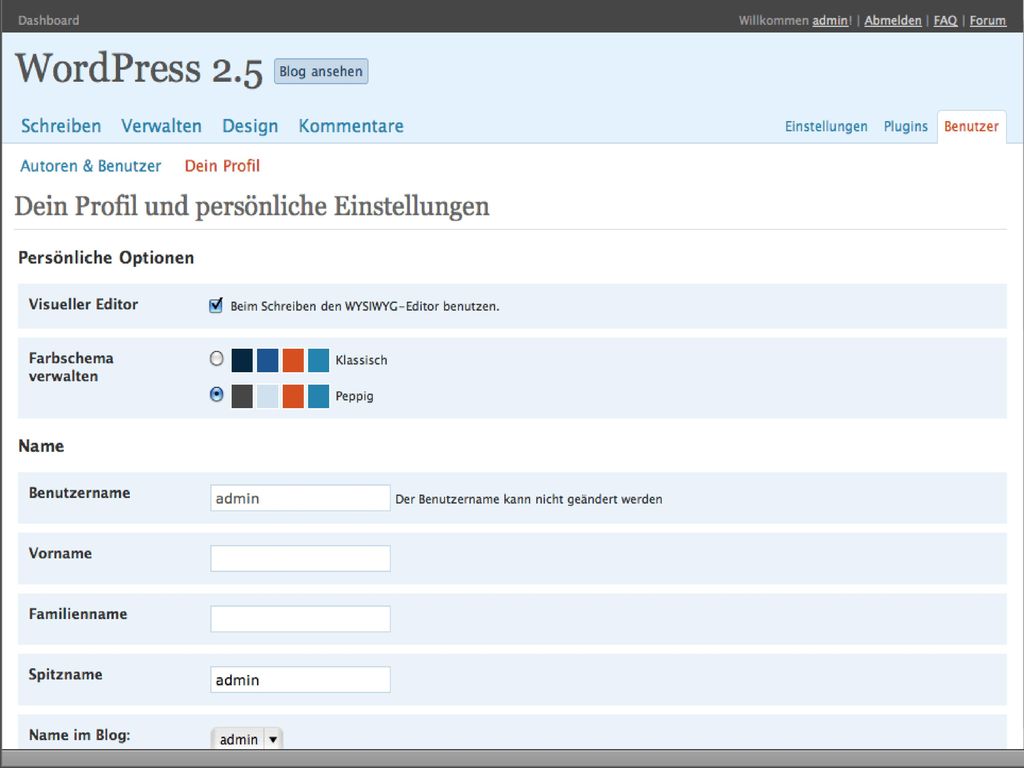1024x768 pixels.
Task: Click the Visueller Editor label
Action: pos(84,304)
